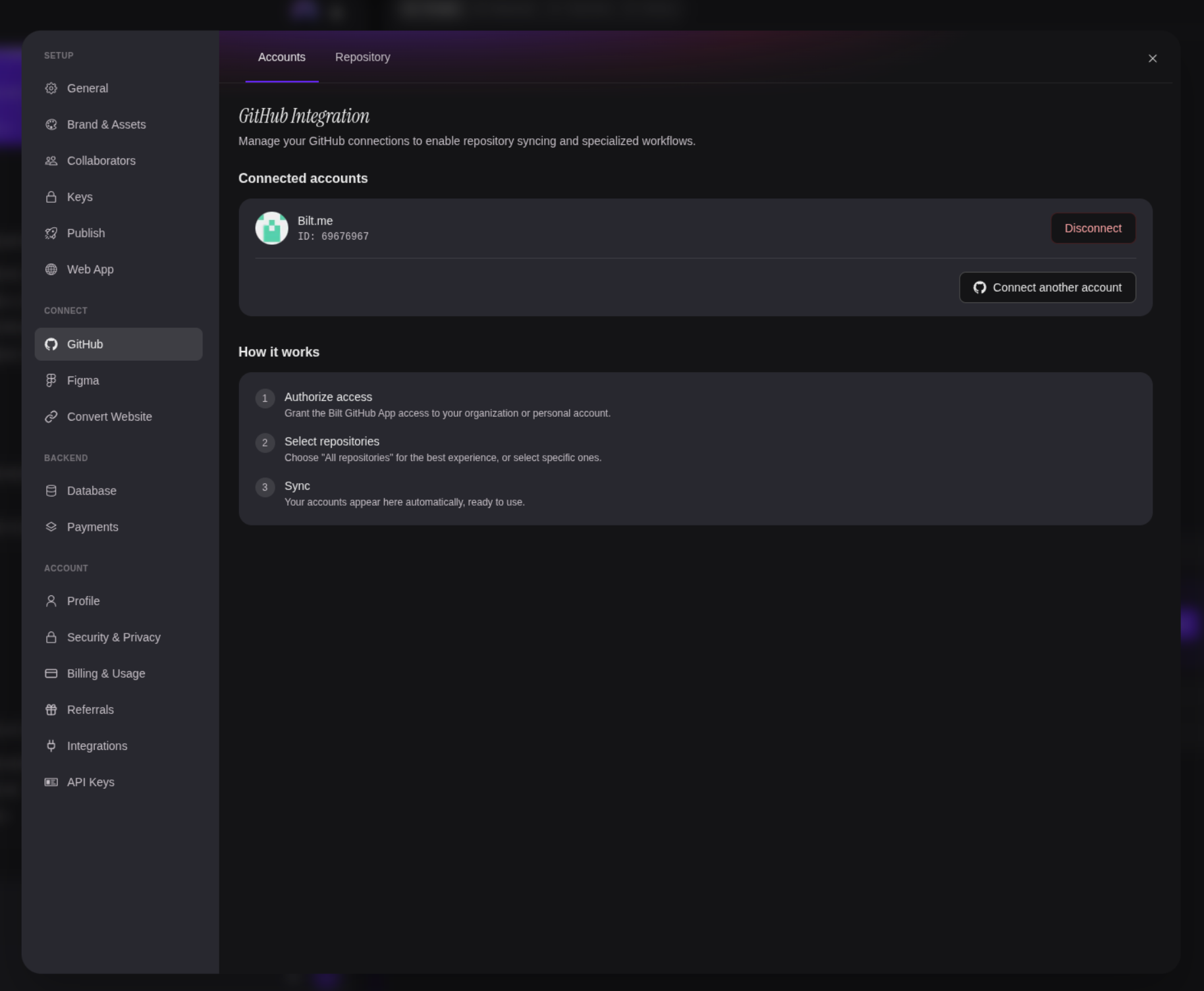Click the ID: 69676967 text
Viewport: 1204px width, 991px height.
click(333, 236)
